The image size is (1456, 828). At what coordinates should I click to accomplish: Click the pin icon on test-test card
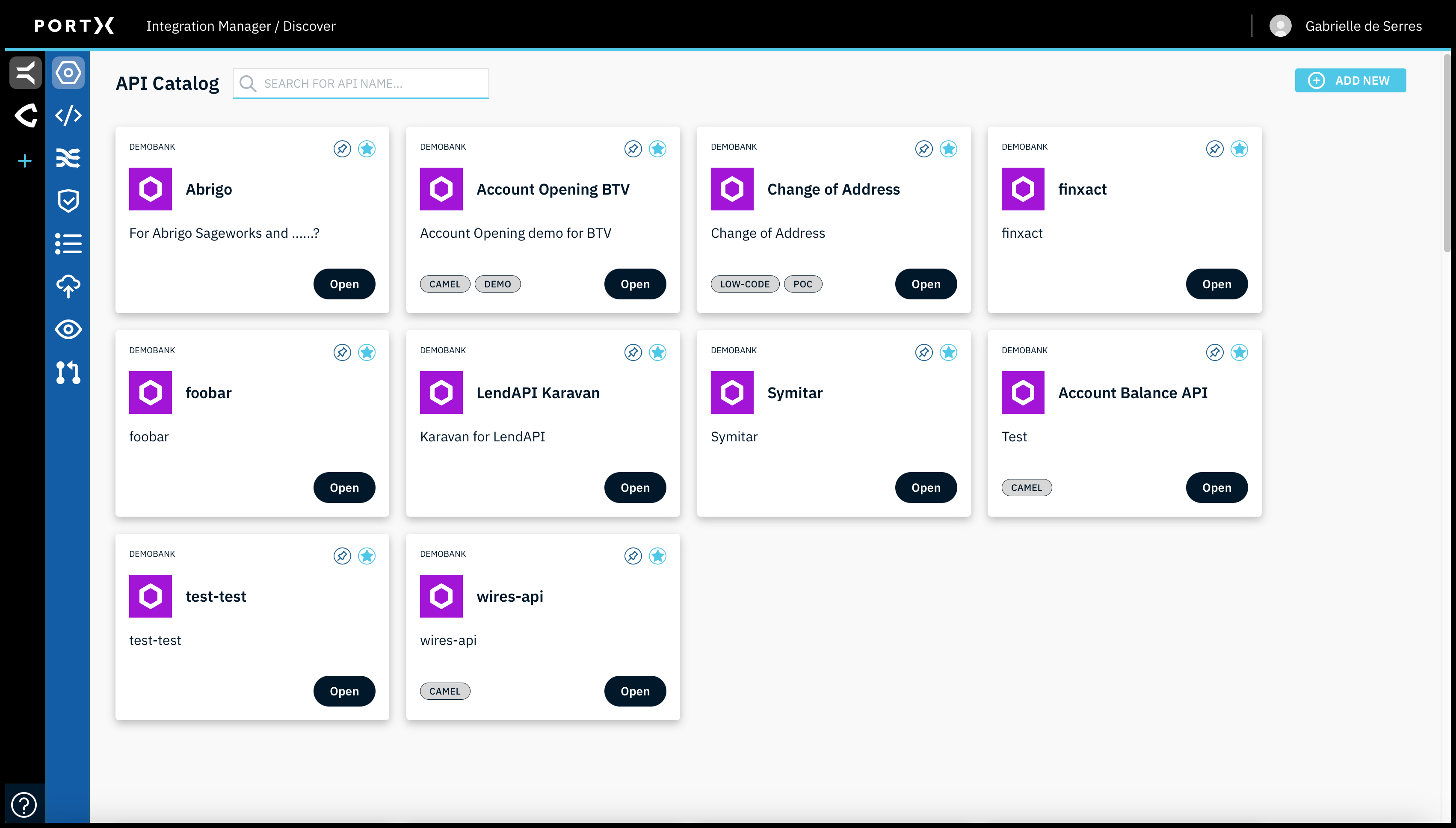(342, 556)
